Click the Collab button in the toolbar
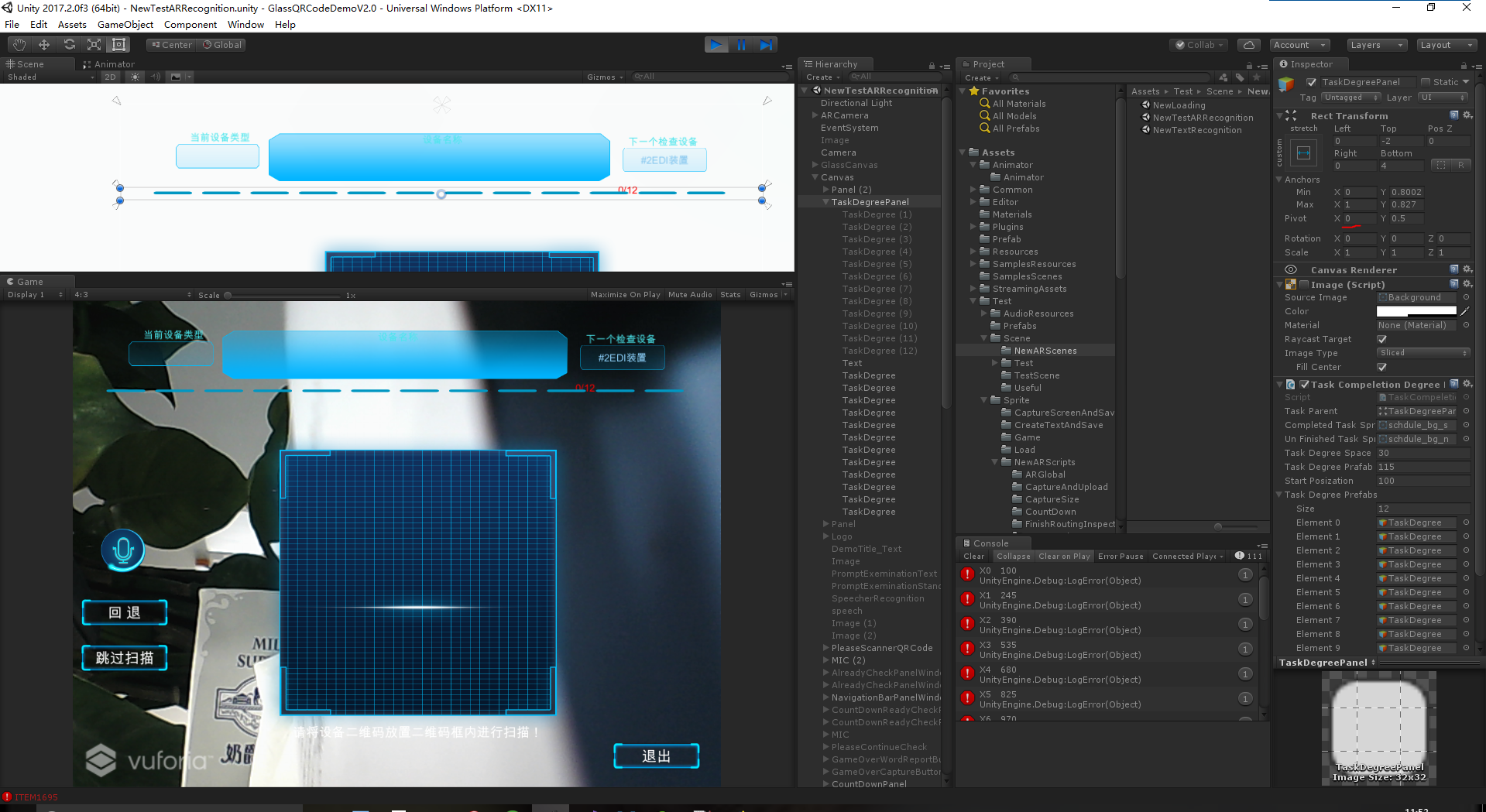Screen dimensions: 1486x812 coord(1199,45)
